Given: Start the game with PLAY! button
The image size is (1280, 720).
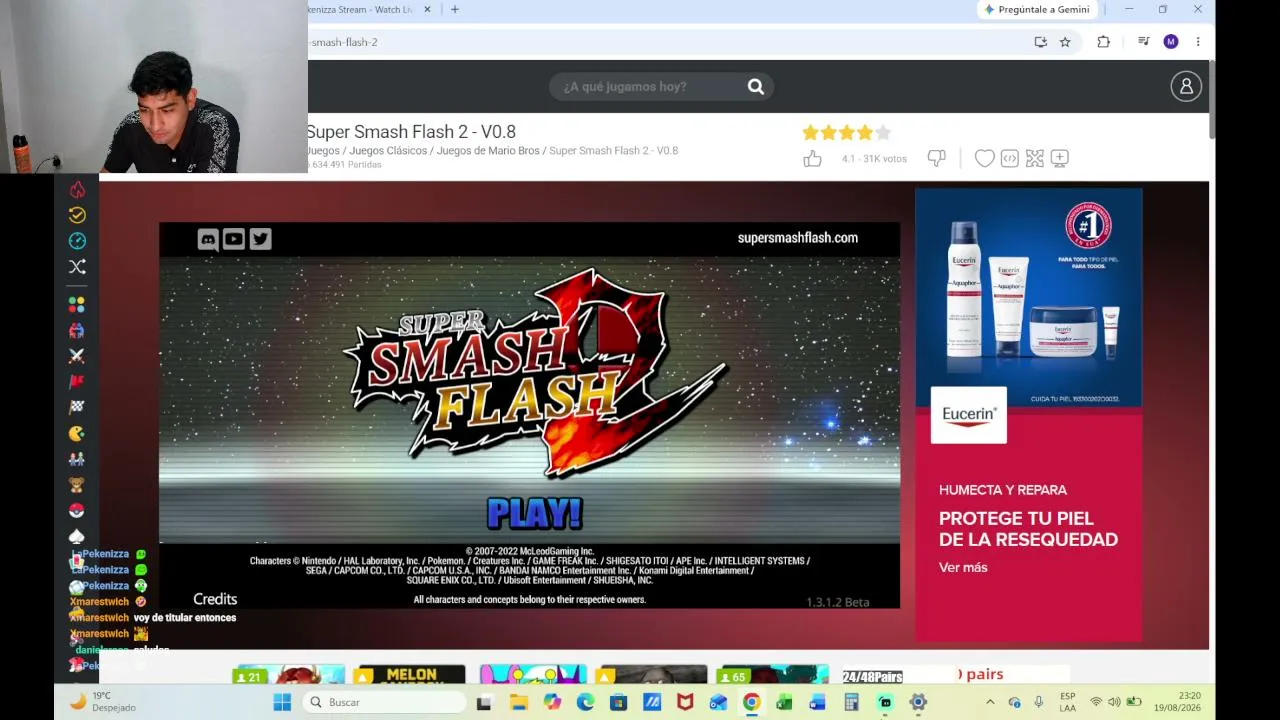Looking at the screenshot, I should [x=534, y=514].
